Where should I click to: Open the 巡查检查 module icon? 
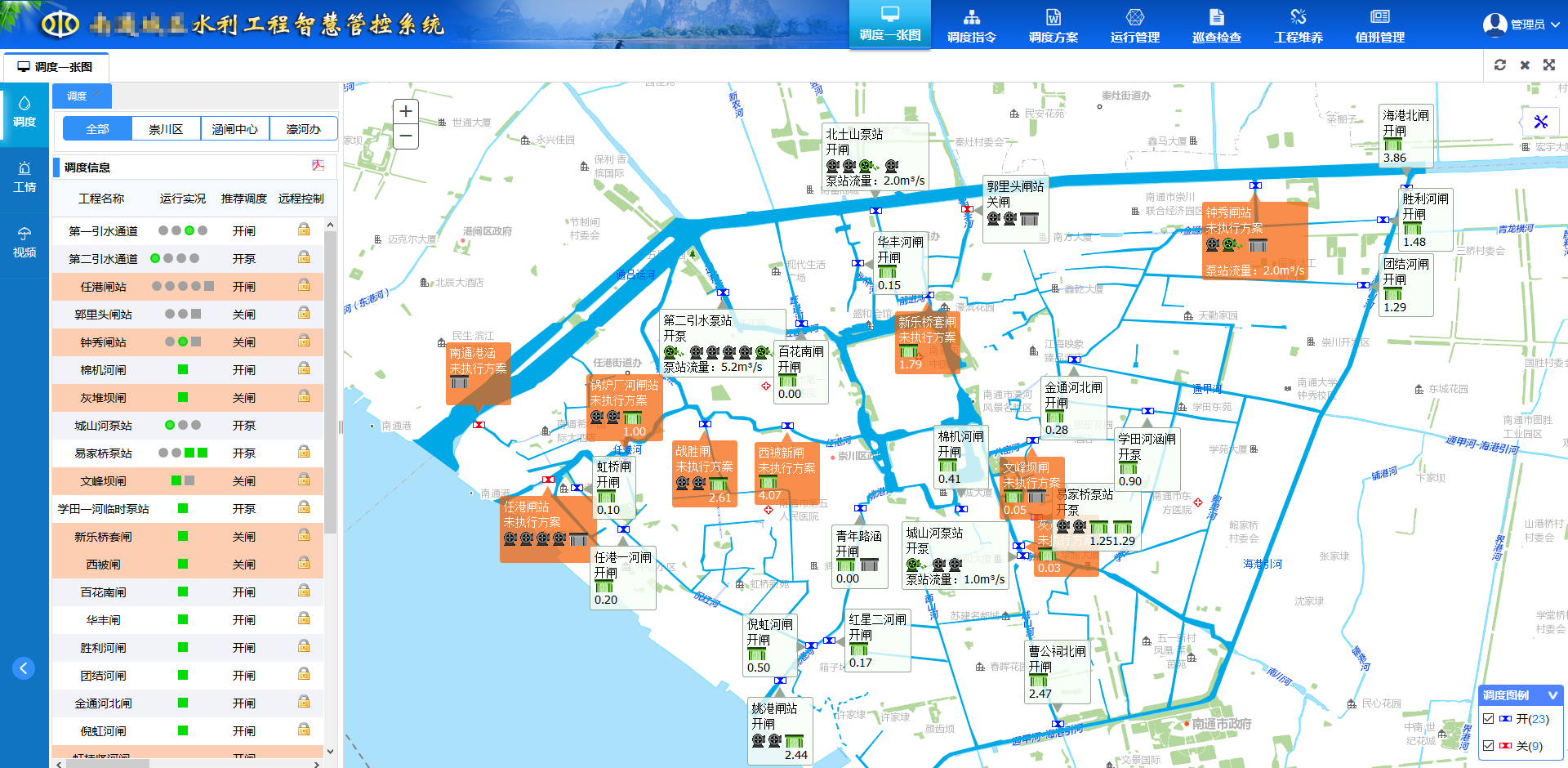(x=1216, y=18)
